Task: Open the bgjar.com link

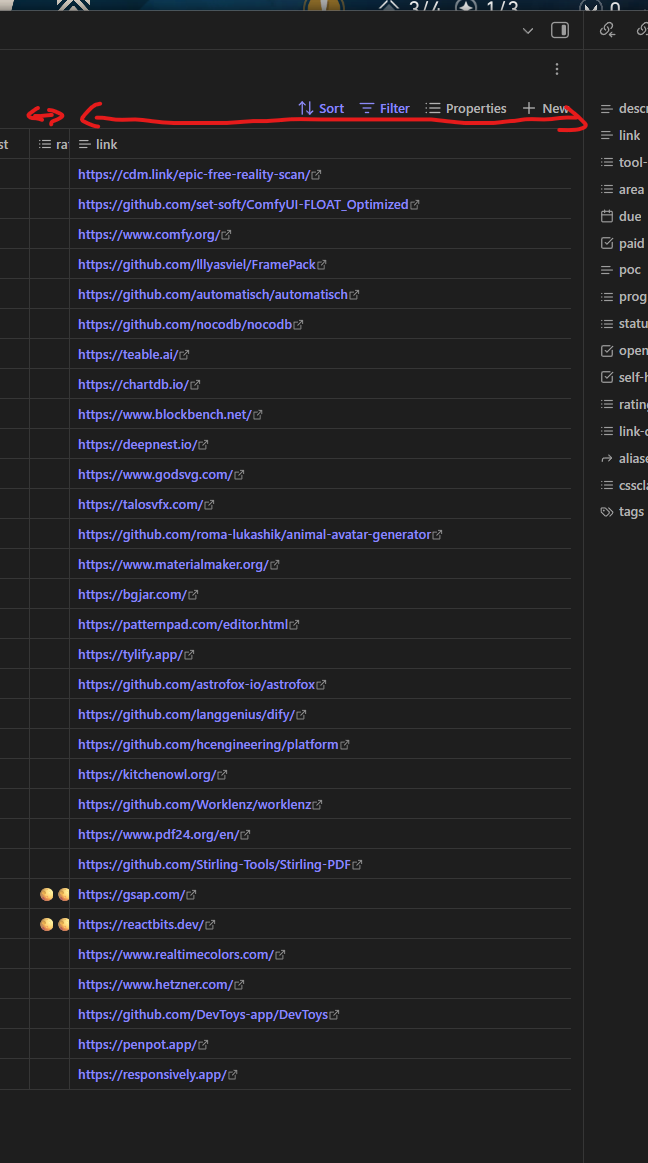Action: tap(132, 594)
